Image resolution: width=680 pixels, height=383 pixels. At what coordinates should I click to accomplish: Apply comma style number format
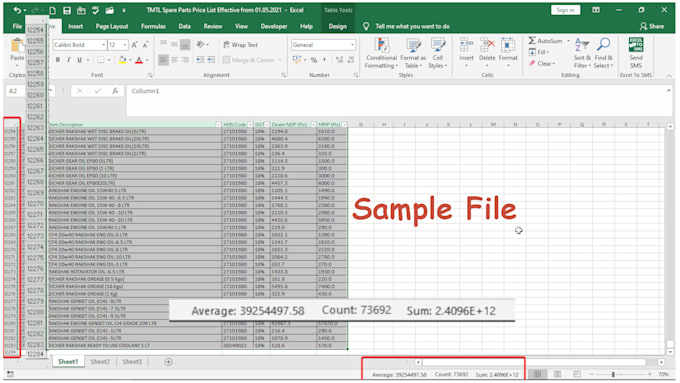click(324, 60)
